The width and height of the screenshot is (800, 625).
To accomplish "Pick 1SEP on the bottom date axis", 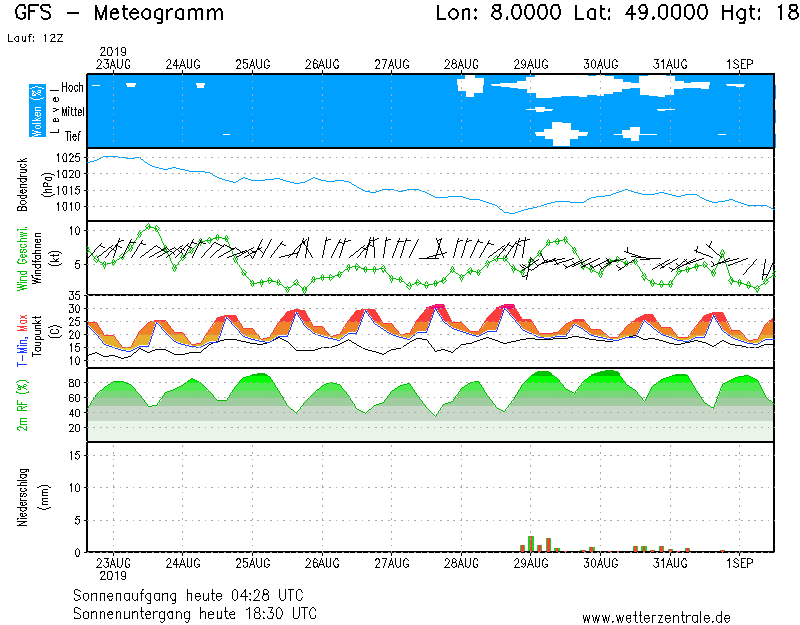I will pos(739,564).
